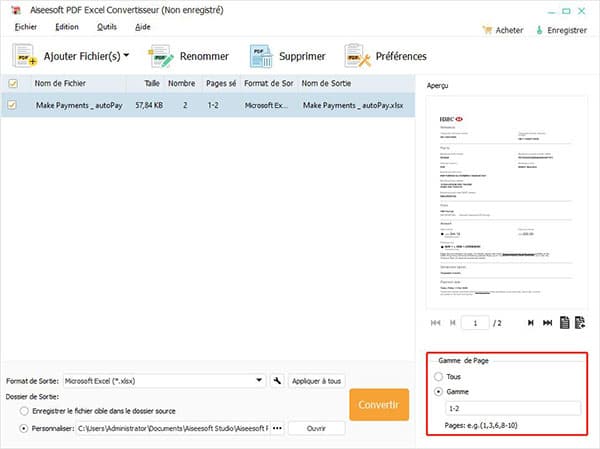Click the Taille column header
600x449 pixels.
point(152,83)
